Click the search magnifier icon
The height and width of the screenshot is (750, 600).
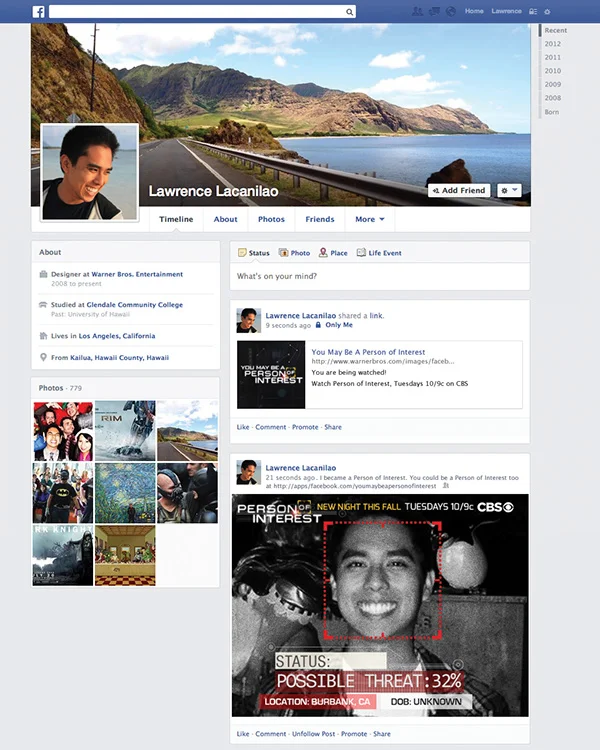(350, 12)
